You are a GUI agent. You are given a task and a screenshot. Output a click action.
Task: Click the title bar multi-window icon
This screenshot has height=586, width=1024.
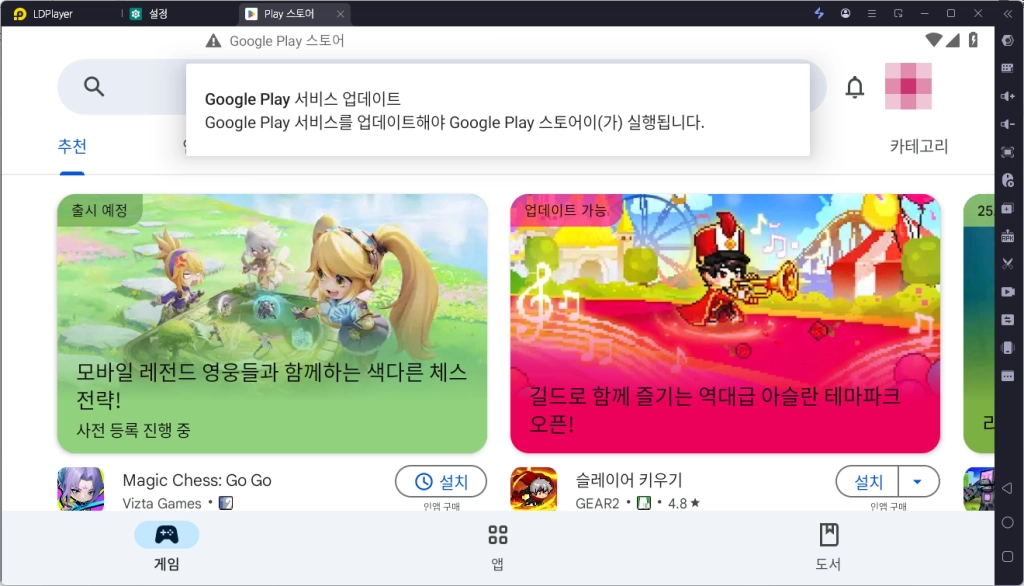tap(899, 13)
